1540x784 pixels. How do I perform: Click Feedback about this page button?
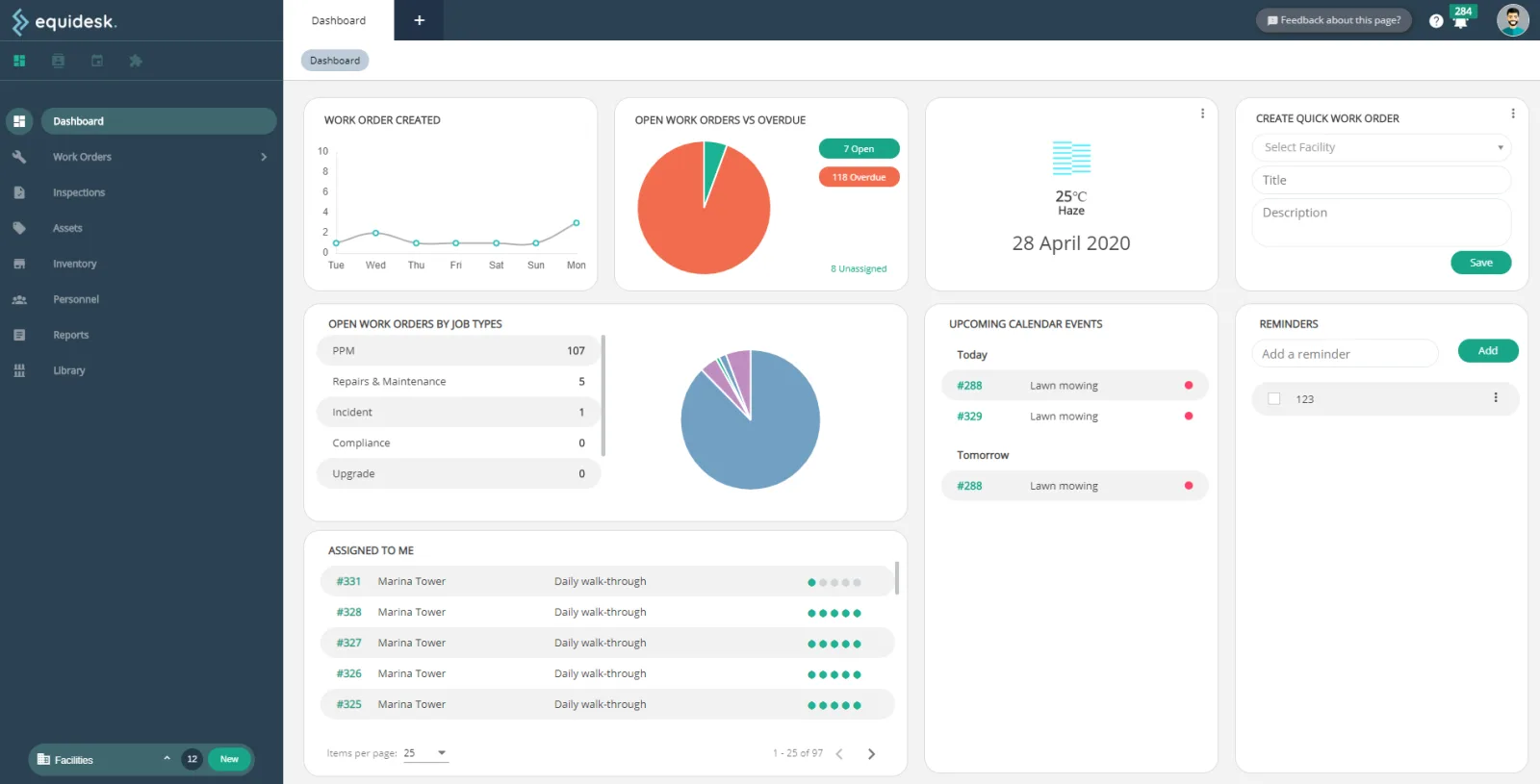click(1334, 20)
